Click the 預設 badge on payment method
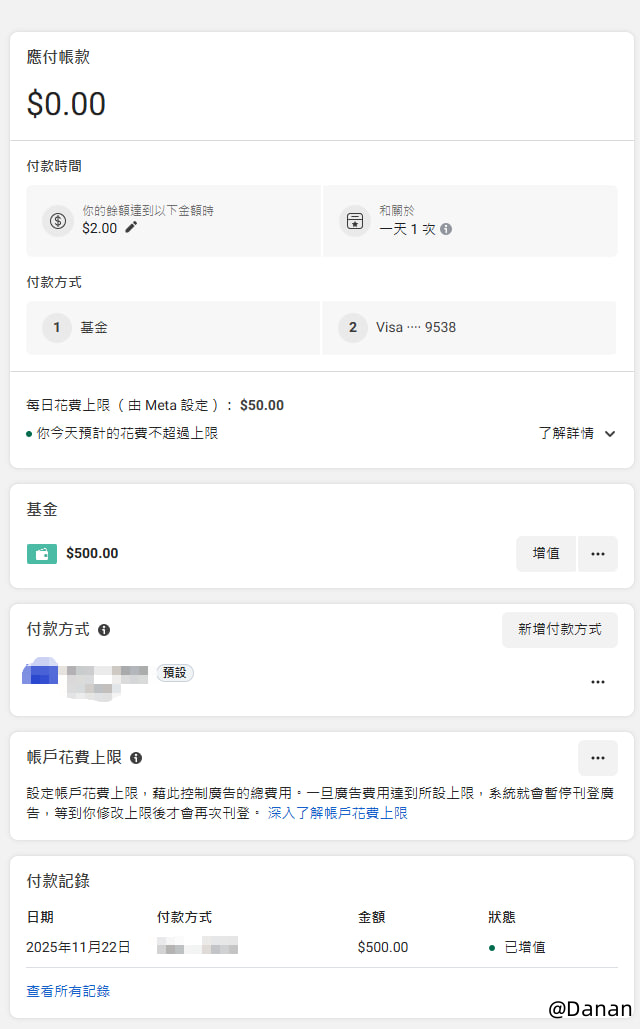The width and height of the screenshot is (640, 1029). coord(175,673)
